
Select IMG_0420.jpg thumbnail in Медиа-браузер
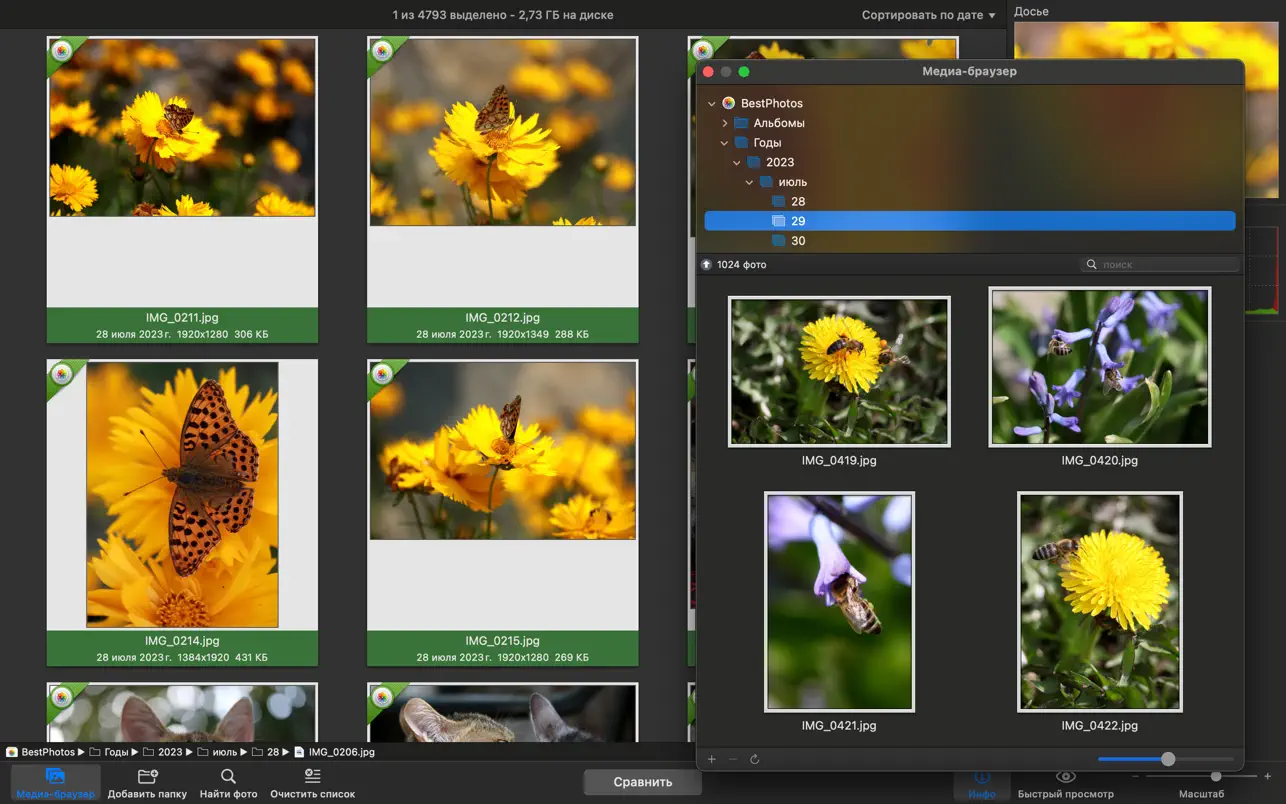1100,367
